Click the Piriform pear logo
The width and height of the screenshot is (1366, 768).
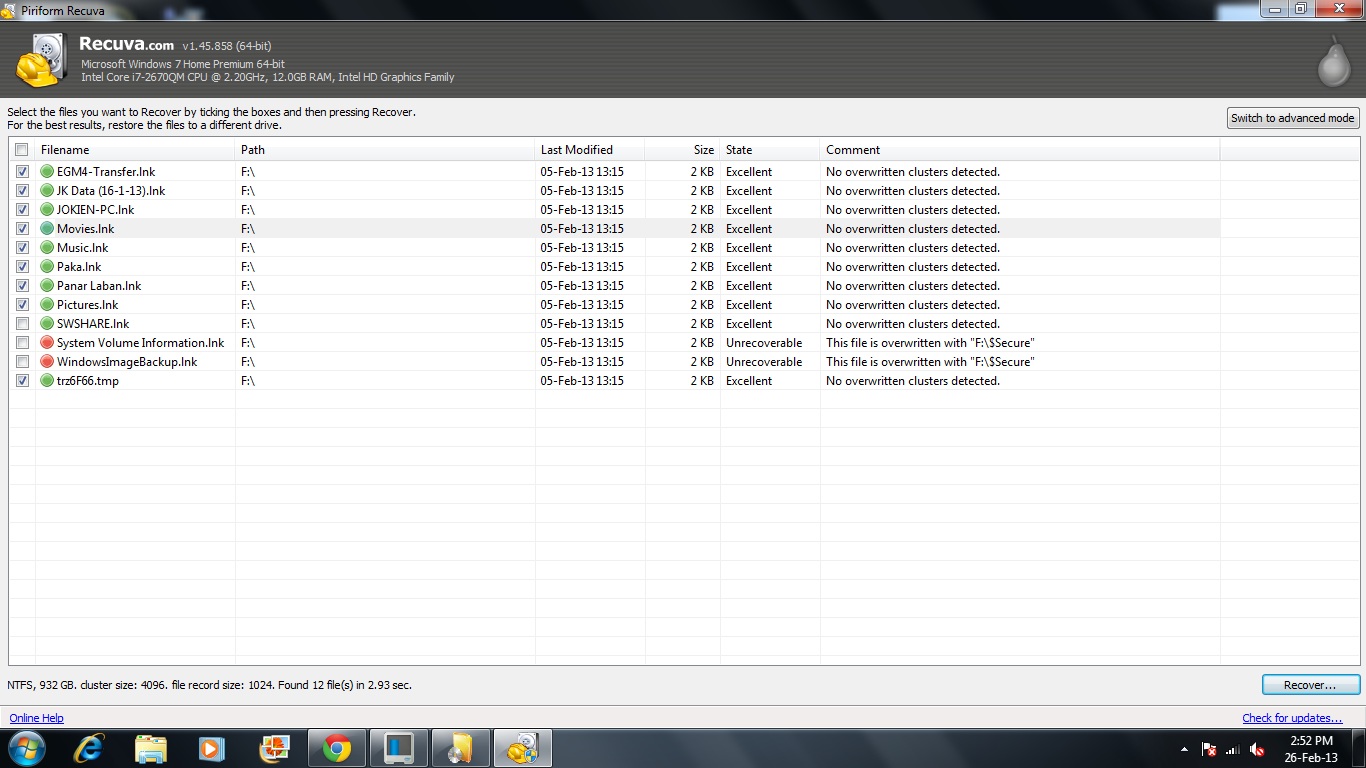pyautogui.click(x=1333, y=62)
